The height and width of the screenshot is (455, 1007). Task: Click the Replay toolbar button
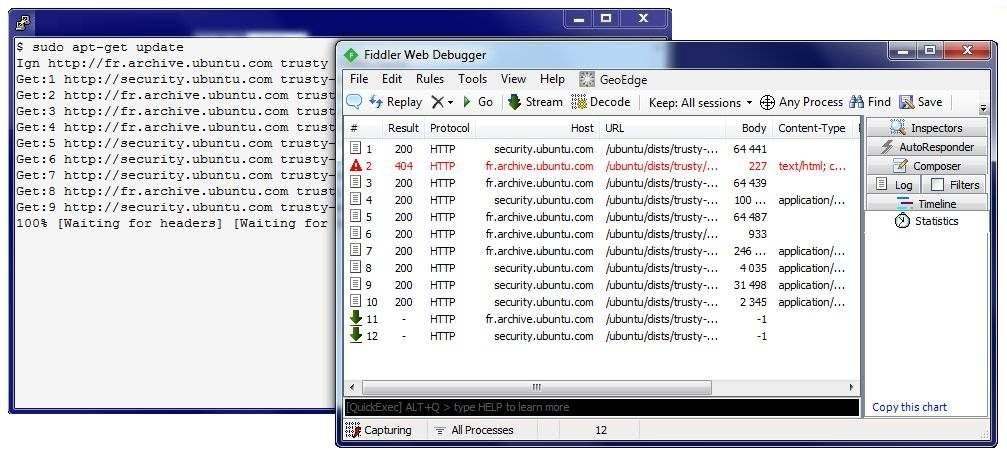[x=395, y=102]
